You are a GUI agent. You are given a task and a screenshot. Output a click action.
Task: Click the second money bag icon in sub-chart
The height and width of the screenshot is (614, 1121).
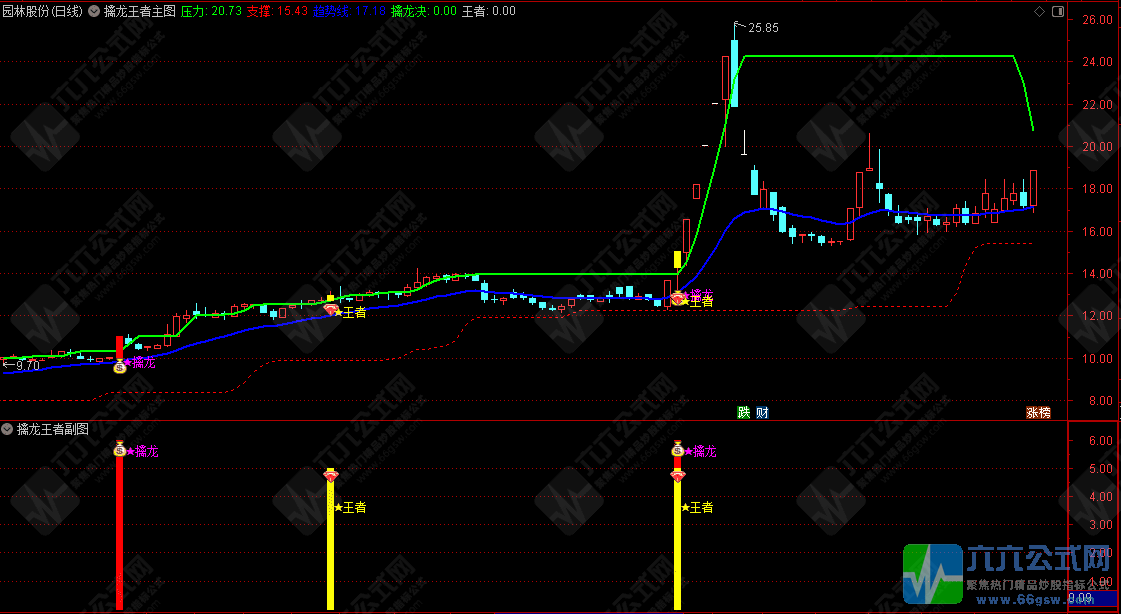point(678,450)
